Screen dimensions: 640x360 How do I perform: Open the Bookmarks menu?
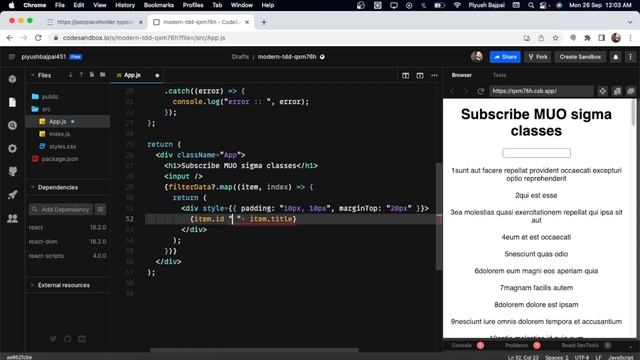point(159,5)
